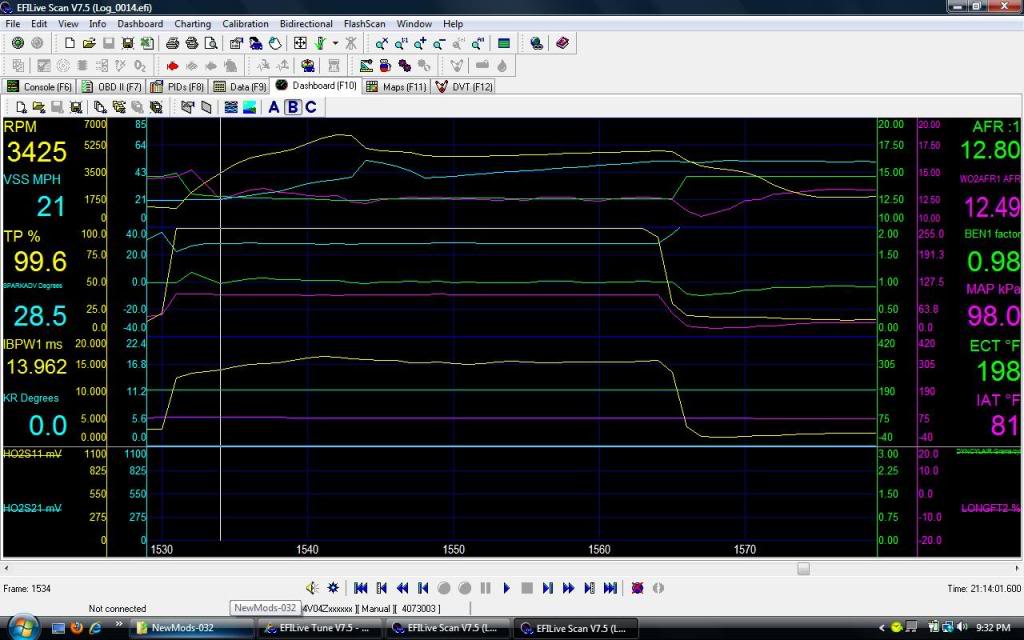The height and width of the screenshot is (640, 1024).
Task: Click the TP % value 99.6
Action: [x=40, y=262]
